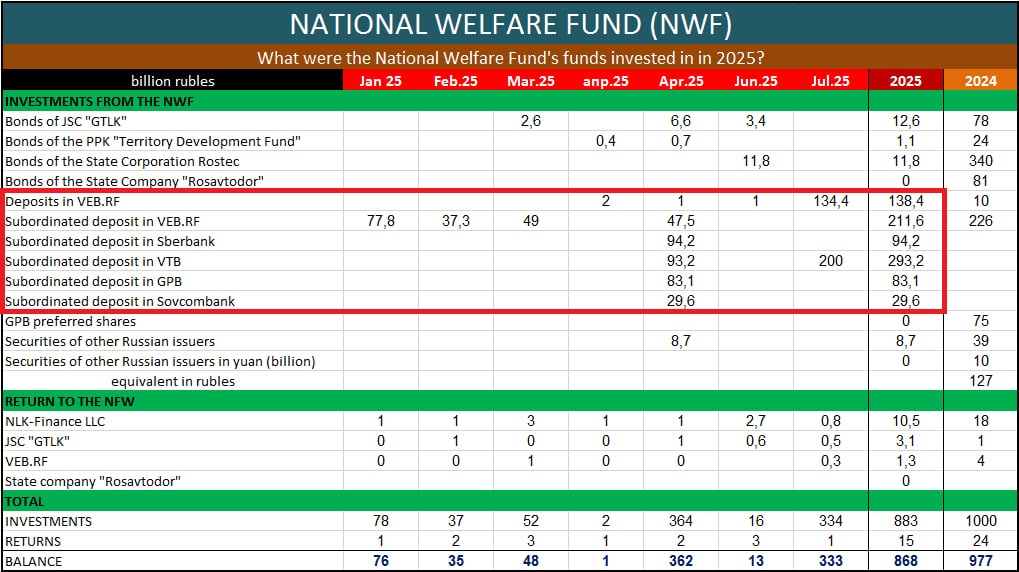
Task: Select the '340' Rostec 2024 cell
Action: click(x=981, y=161)
